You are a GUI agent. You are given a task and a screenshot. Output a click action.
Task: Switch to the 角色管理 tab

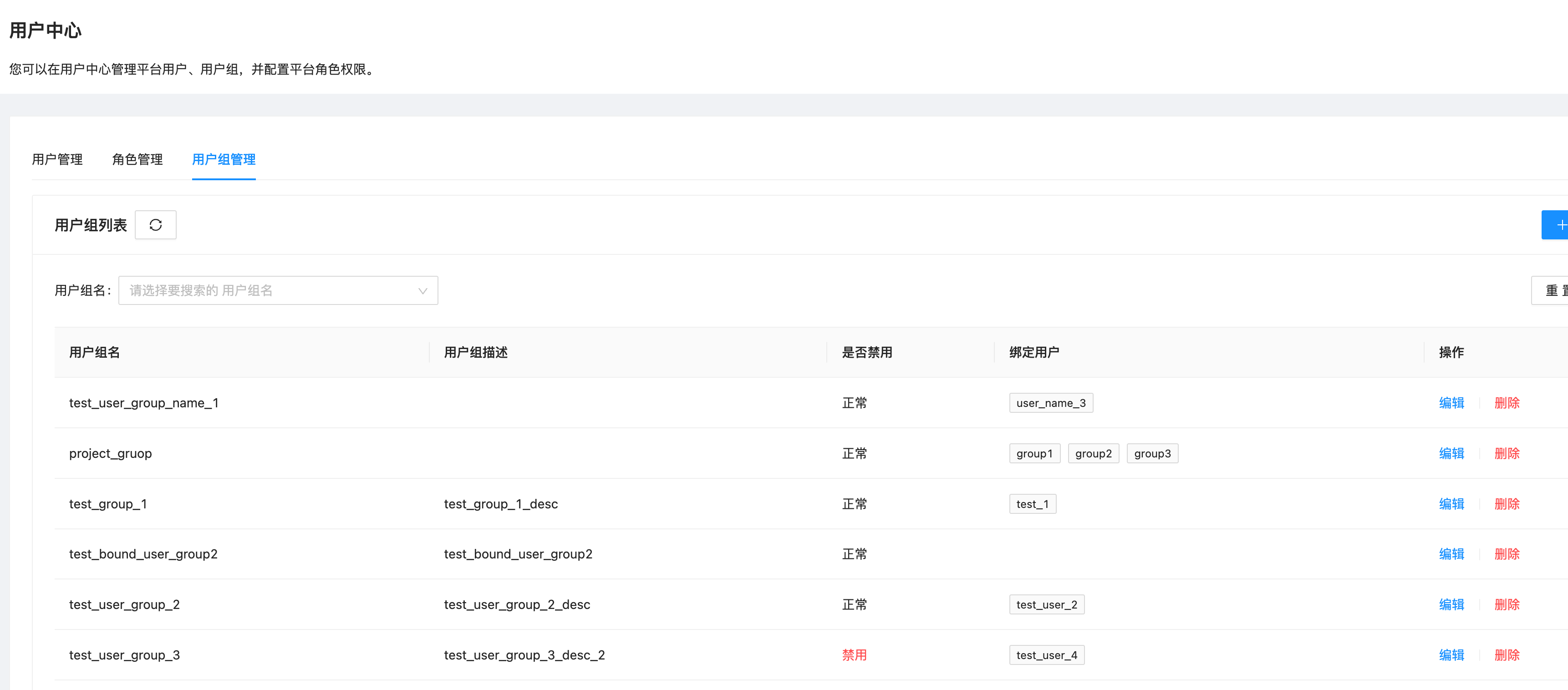pyautogui.click(x=137, y=159)
